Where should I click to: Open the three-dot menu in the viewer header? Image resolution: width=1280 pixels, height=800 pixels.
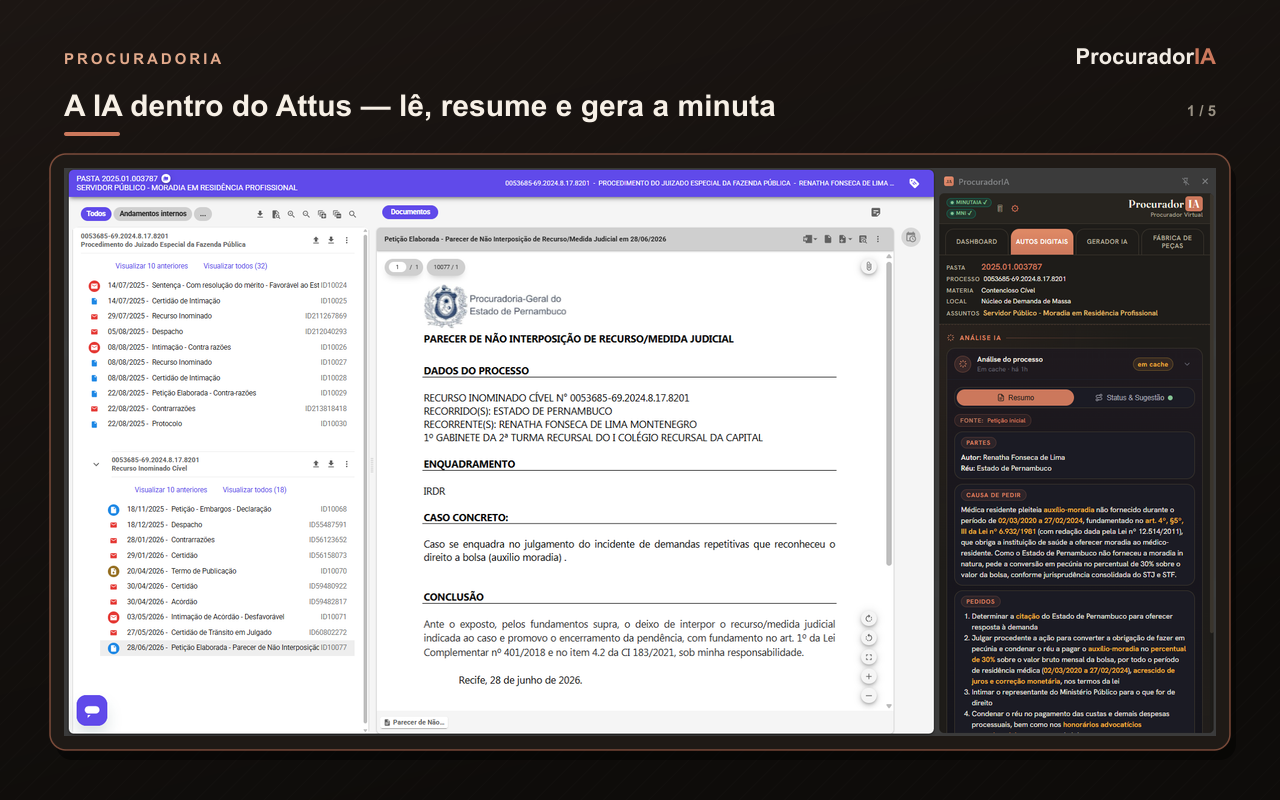[x=879, y=239]
